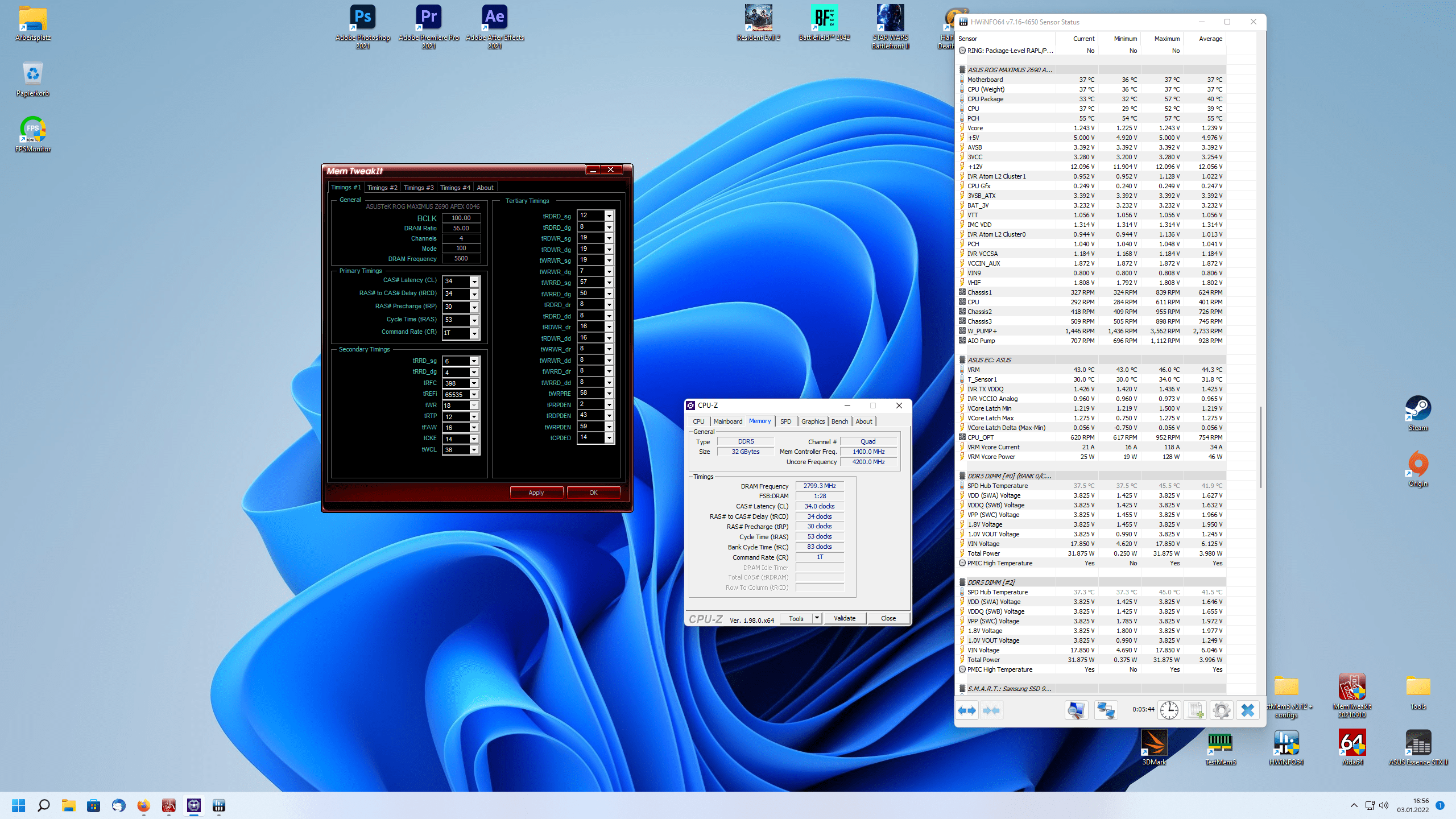
Task: Open Papierkorb recycle bin icon
Action: (x=33, y=78)
